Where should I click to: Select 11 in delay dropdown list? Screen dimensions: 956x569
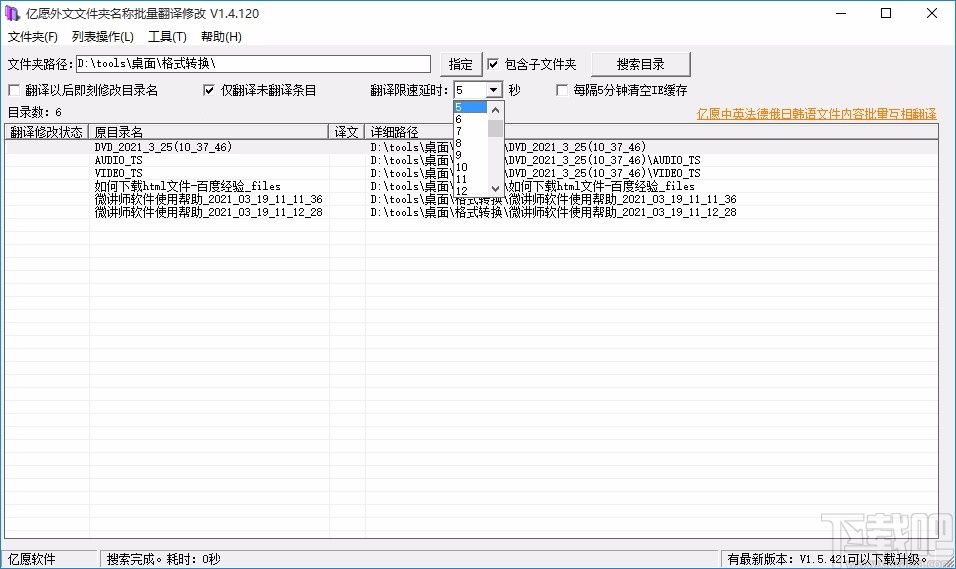click(470, 179)
